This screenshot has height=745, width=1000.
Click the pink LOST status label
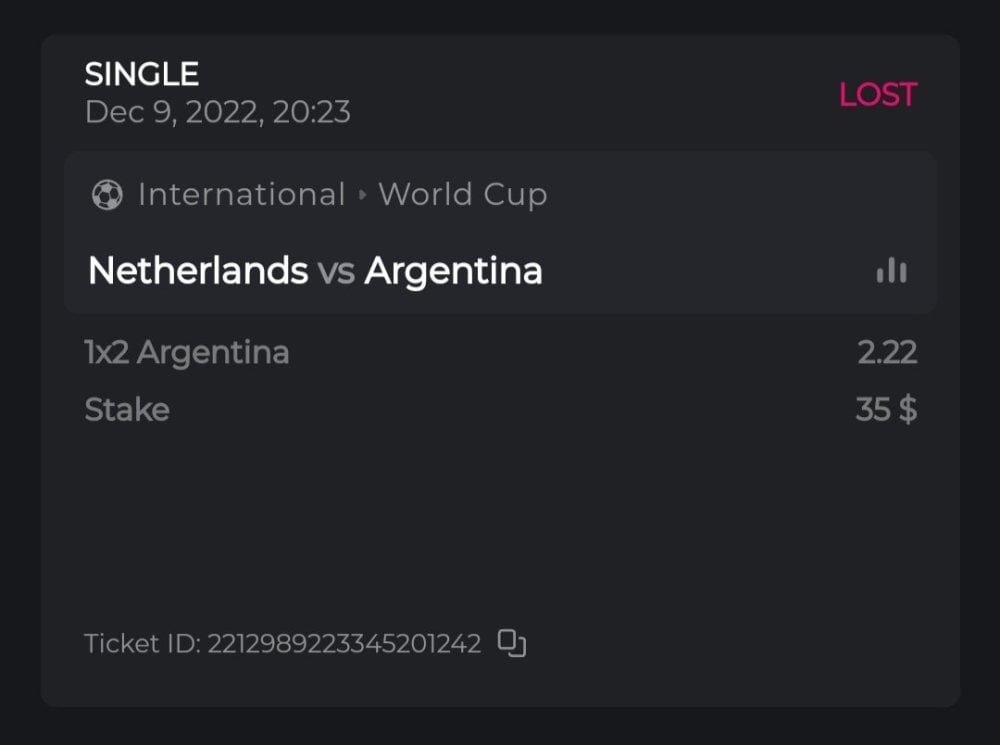(x=877, y=95)
